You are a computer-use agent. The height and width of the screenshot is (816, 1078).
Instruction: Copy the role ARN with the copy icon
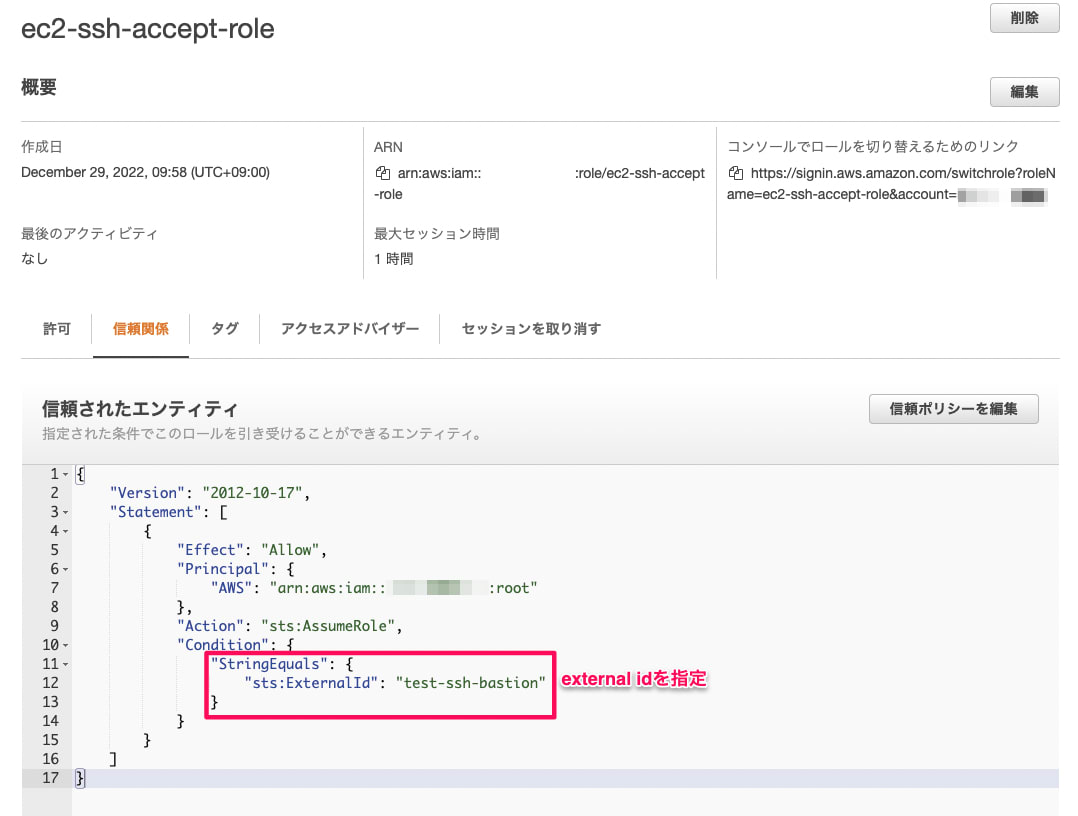(382, 173)
